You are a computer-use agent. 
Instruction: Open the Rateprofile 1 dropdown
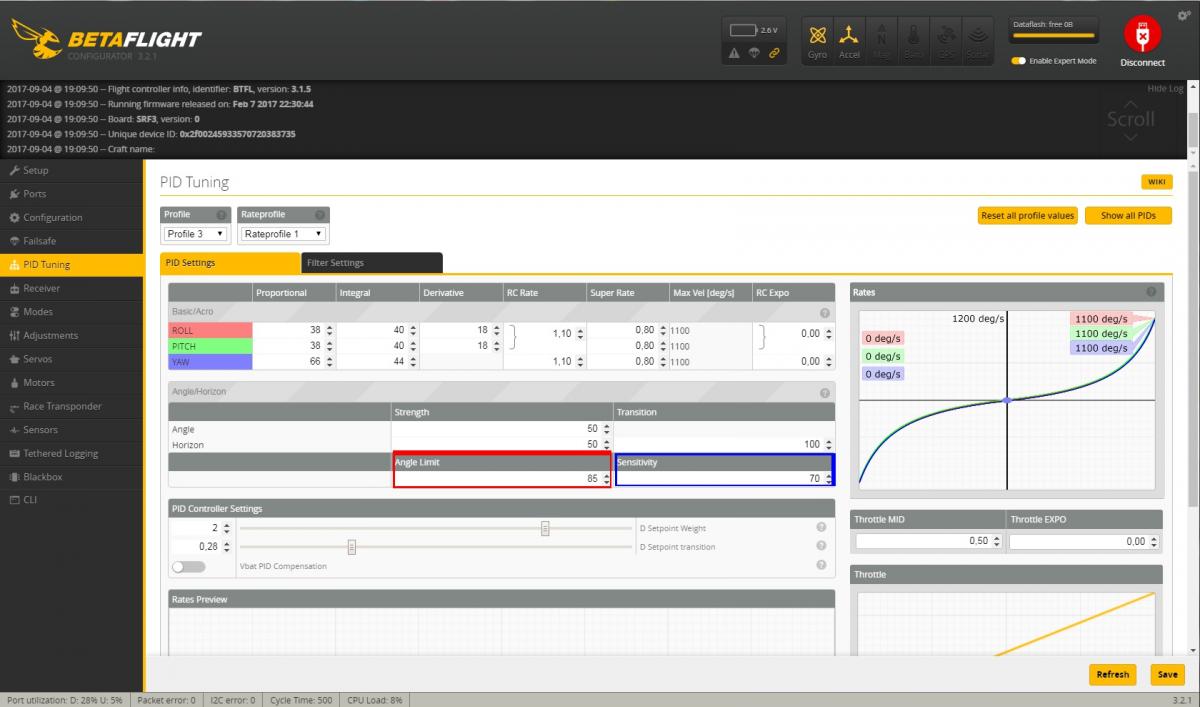(x=284, y=234)
